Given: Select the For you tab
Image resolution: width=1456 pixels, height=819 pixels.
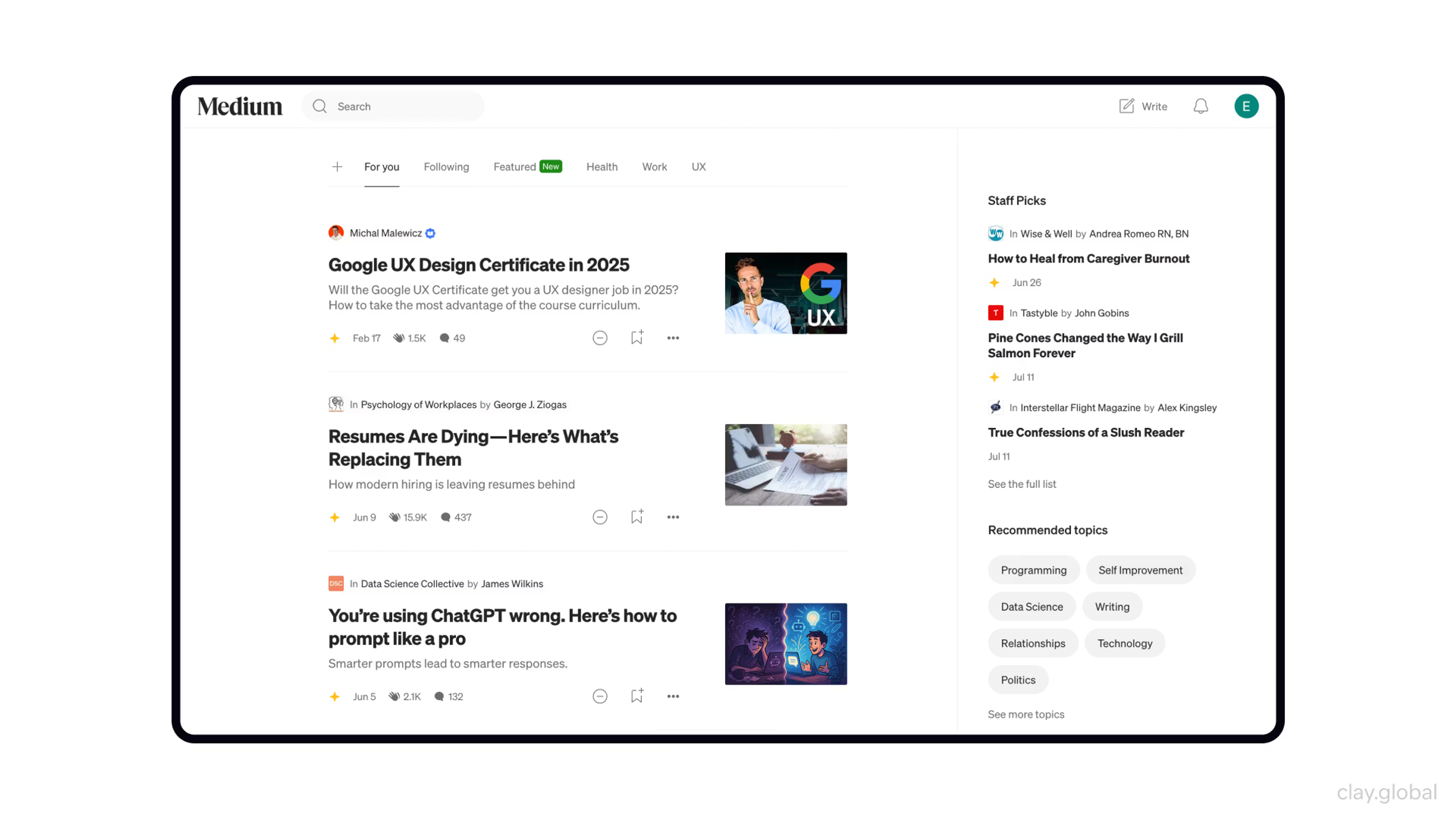Looking at the screenshot, I should click(x=381, y=167).
